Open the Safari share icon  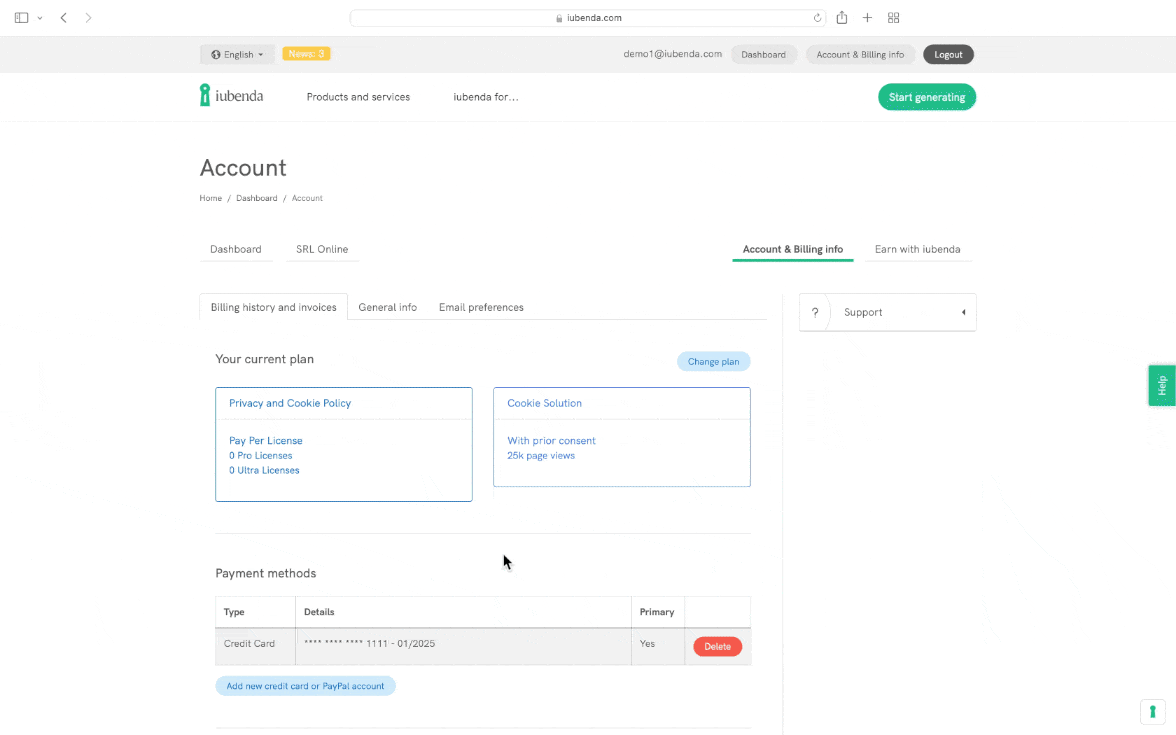(x=842, y=18)
